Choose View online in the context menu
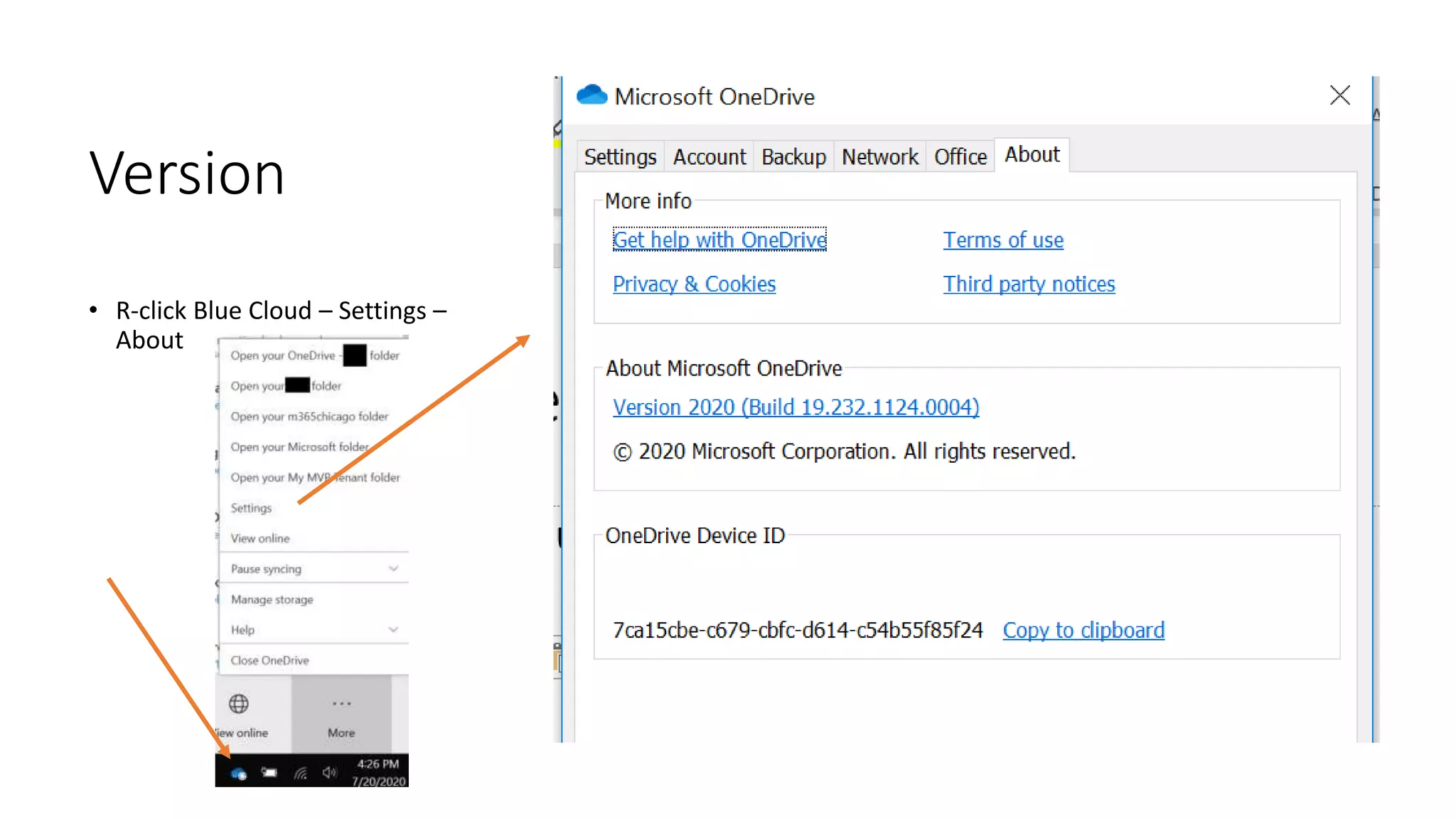The image size is (1456, 819). point(260,539)
